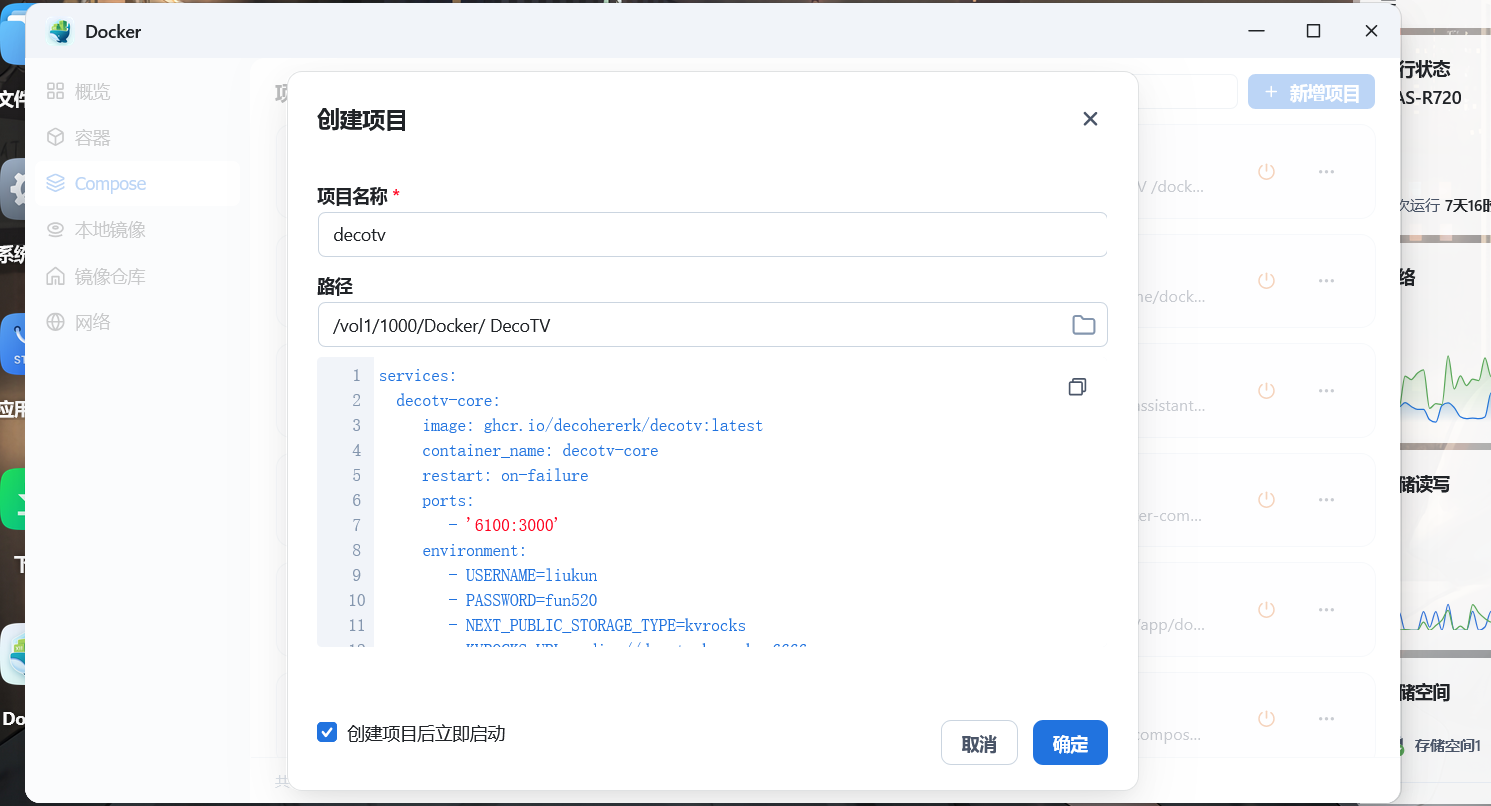Expand the second project's three-dot more options

tap(1326, 281)
